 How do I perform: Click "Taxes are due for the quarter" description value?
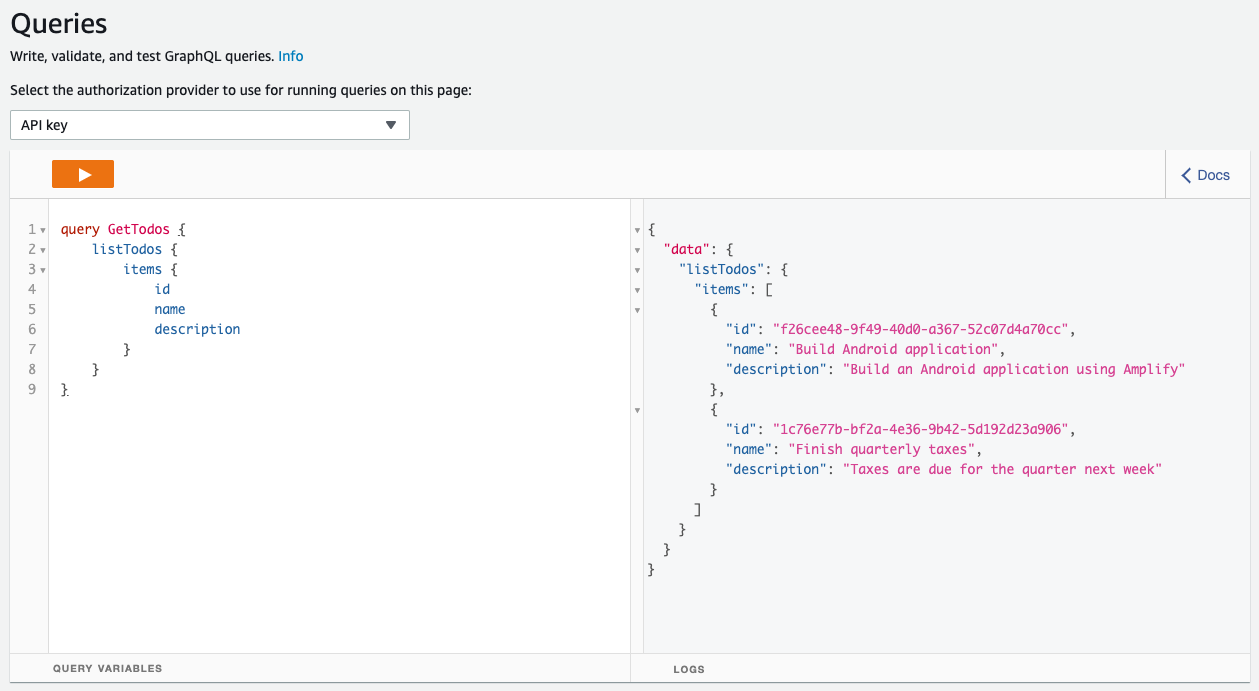coord(1002,469)
